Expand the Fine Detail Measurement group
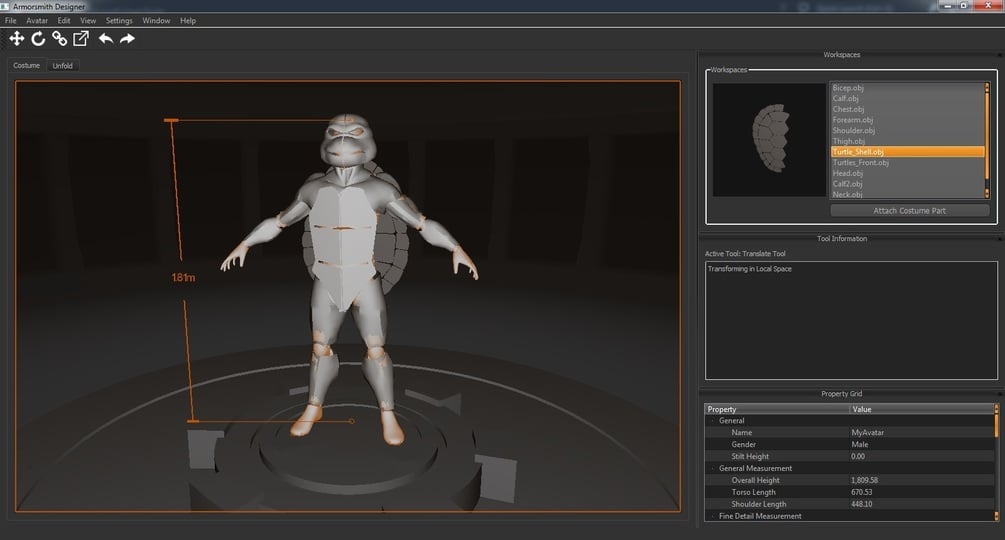Screen dimensions: 1005x540 click(x=712, y=516)
